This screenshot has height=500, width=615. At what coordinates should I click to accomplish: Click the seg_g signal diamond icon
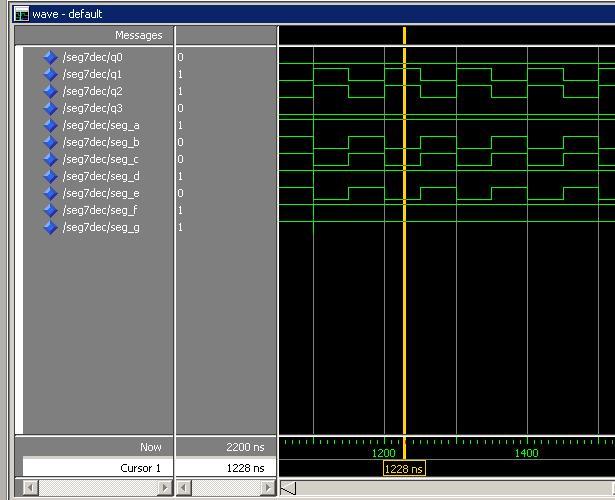coord(50,227)
